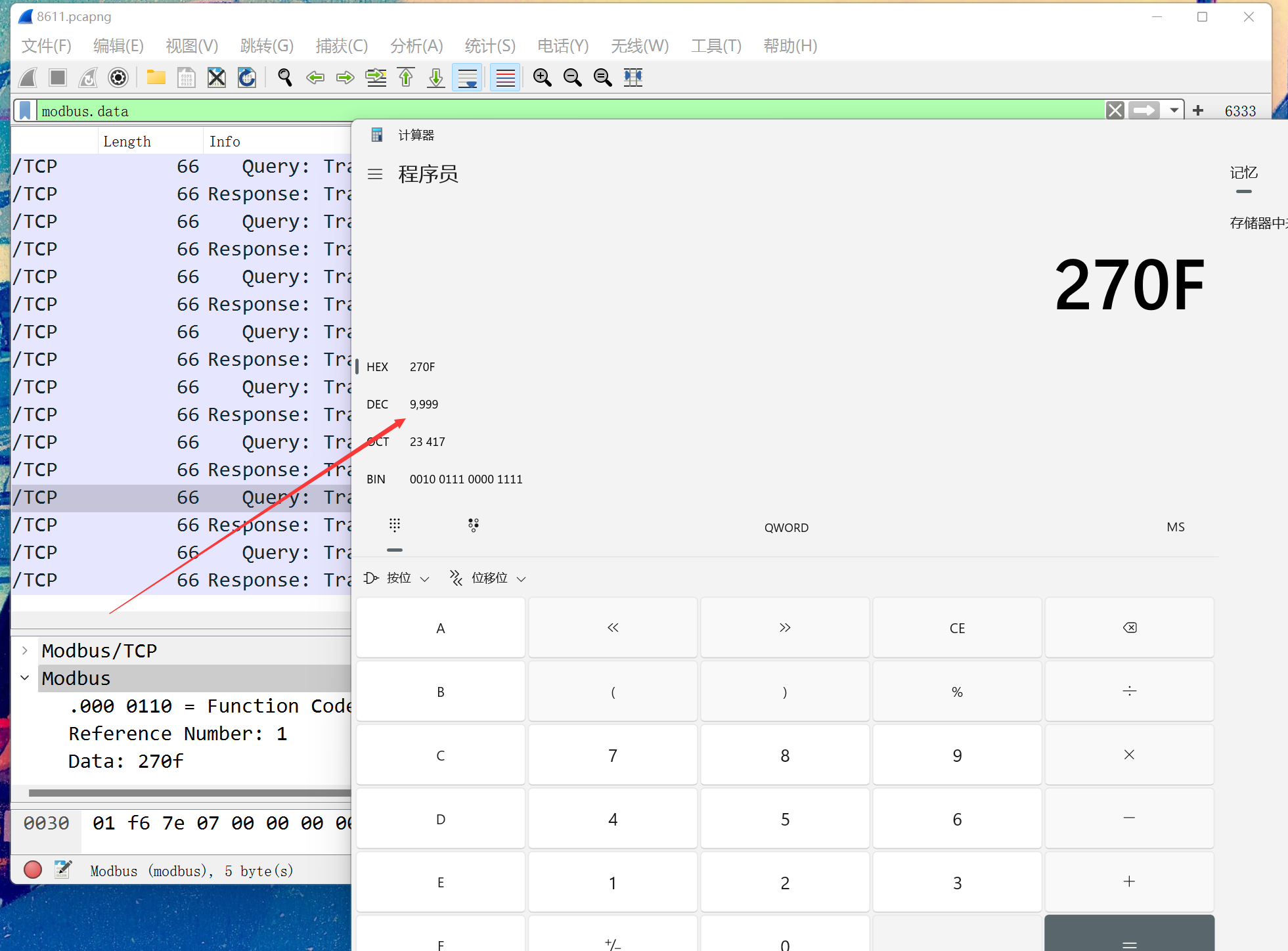Jump to the first packet icon
Viewport: 1288px width, 951px height.
(x=406, y=77)
